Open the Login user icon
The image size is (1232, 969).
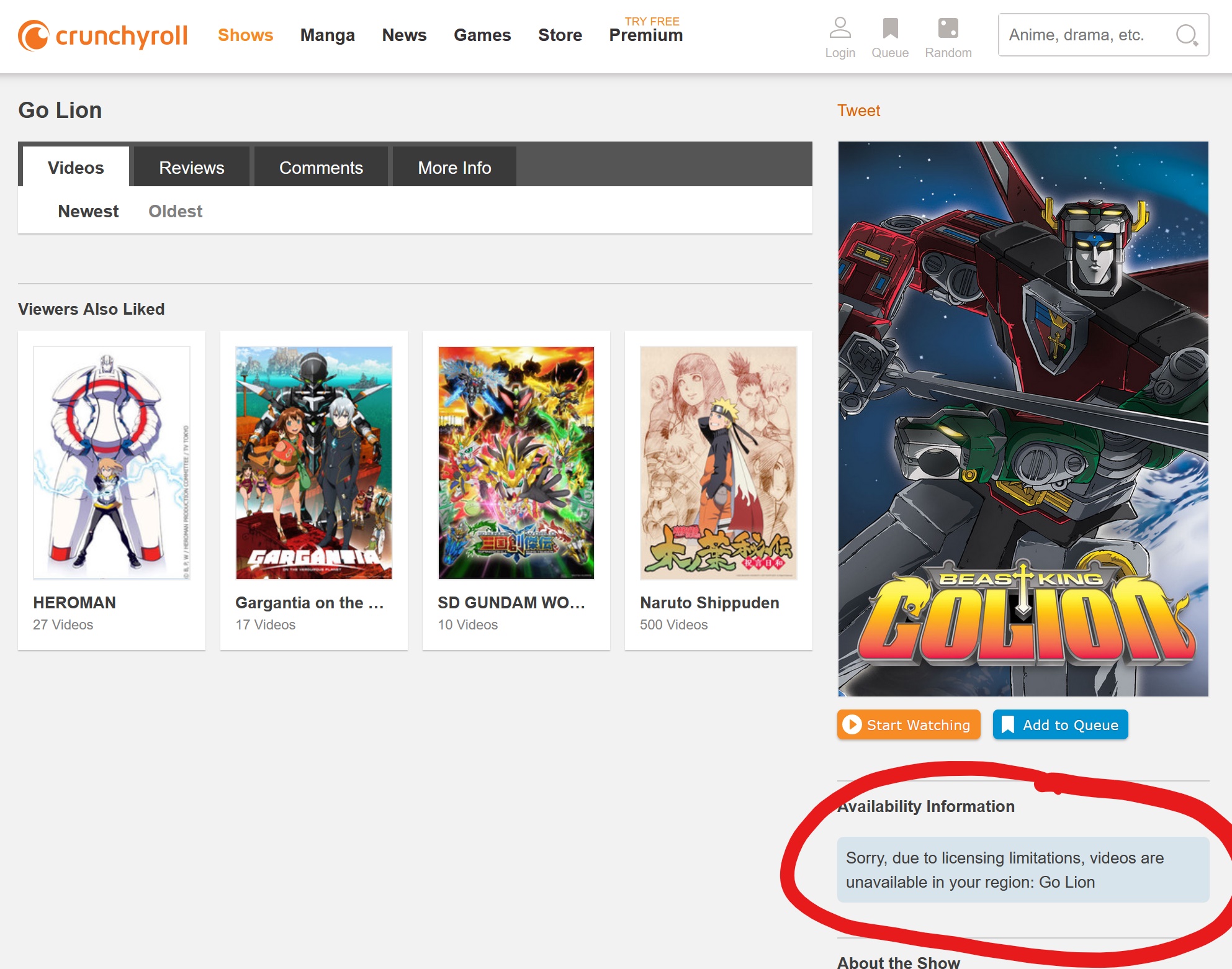pyautogui.click(x=840, y=28)
